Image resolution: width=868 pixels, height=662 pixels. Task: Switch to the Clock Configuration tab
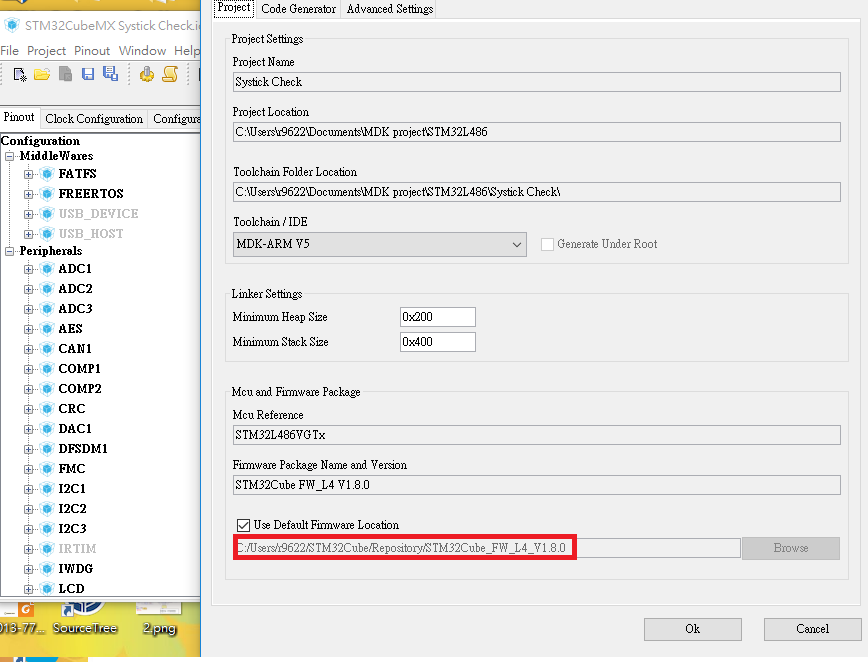(x=94, y=119)
